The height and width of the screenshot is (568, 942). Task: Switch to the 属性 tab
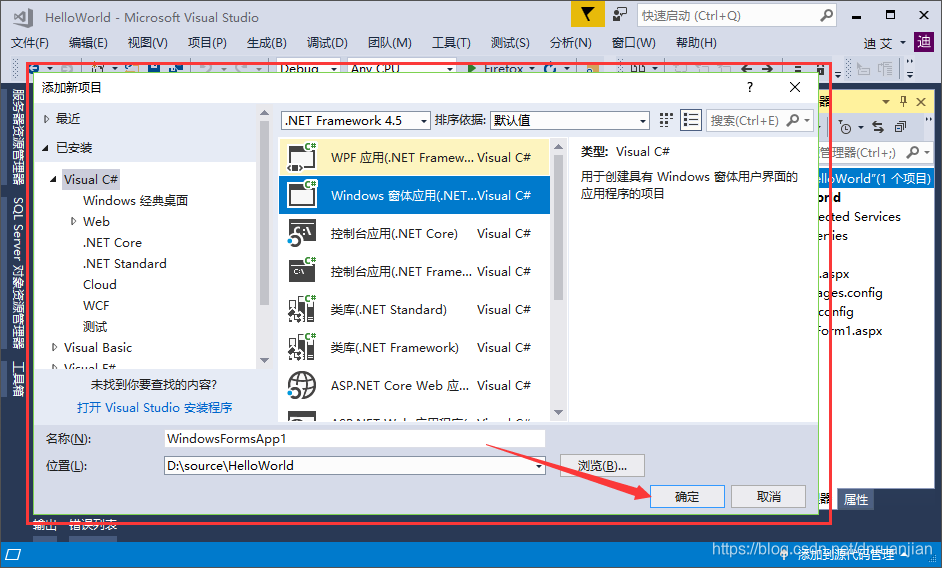click(x=855, y=499)
